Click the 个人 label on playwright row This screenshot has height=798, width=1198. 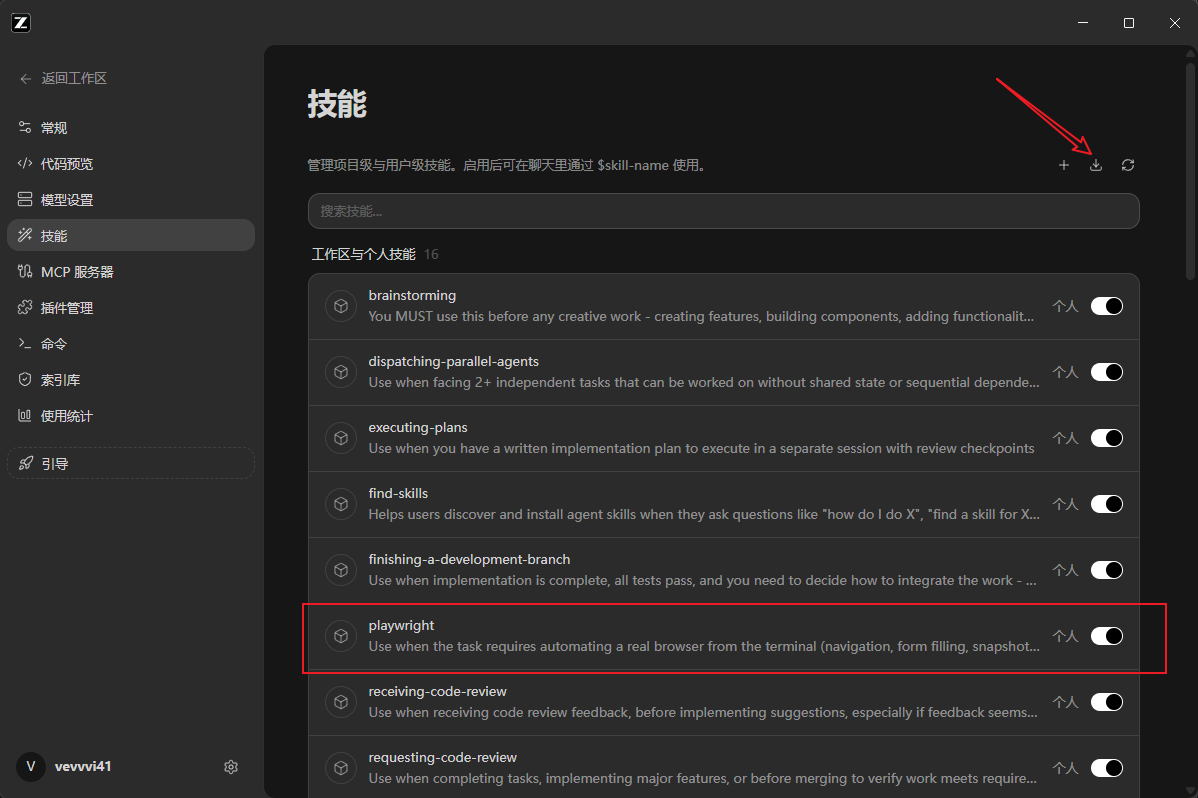tap(1065, 636)
